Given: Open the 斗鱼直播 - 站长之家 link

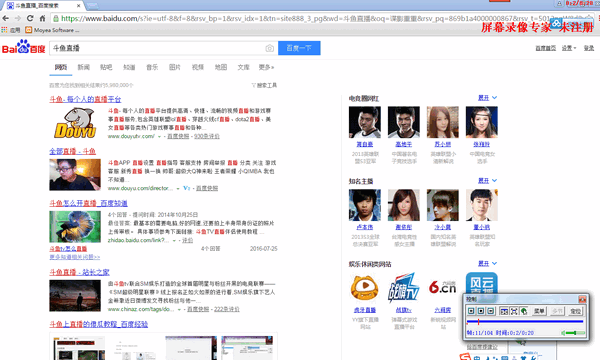Looking at the screenshot, I should (x=80, y=272).
